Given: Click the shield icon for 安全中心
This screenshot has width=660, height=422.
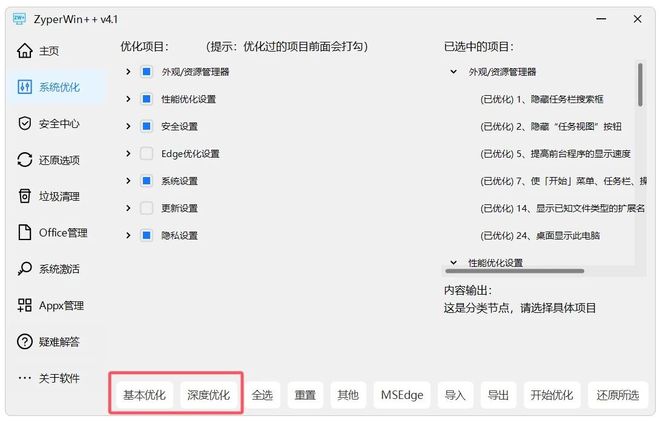Looking at the screenshot, I should tap(24, 123).
